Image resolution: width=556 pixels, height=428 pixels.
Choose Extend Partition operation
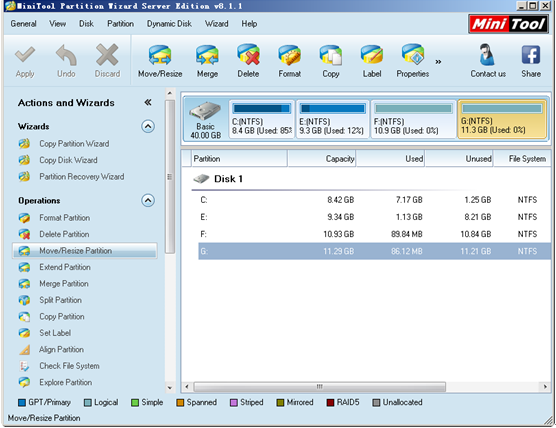pyautogui.click(x=65, y=267)
